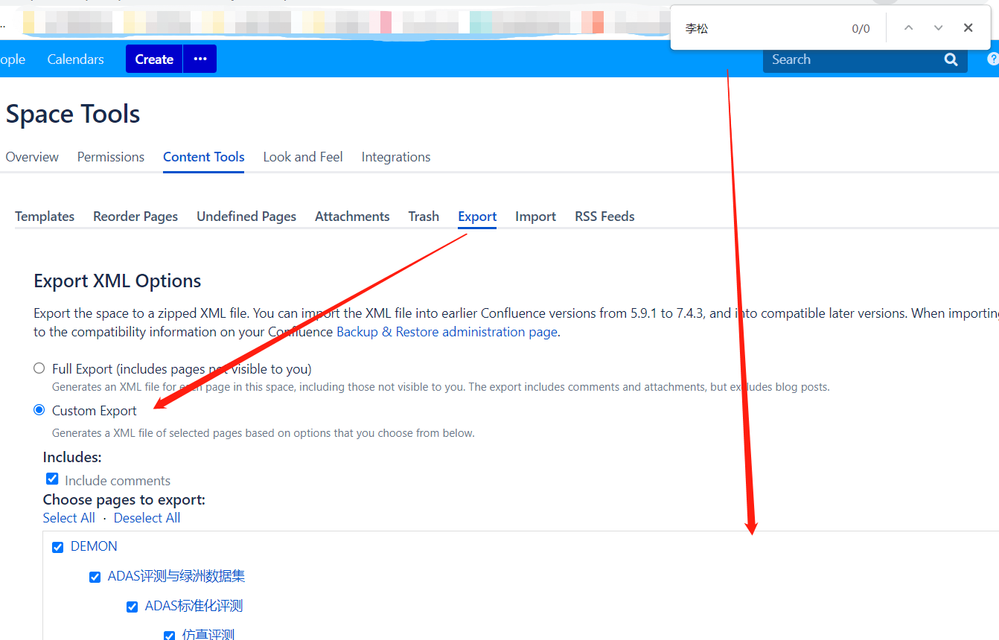Uncheck the 仿真评测 checkbox

click(169, 636)
